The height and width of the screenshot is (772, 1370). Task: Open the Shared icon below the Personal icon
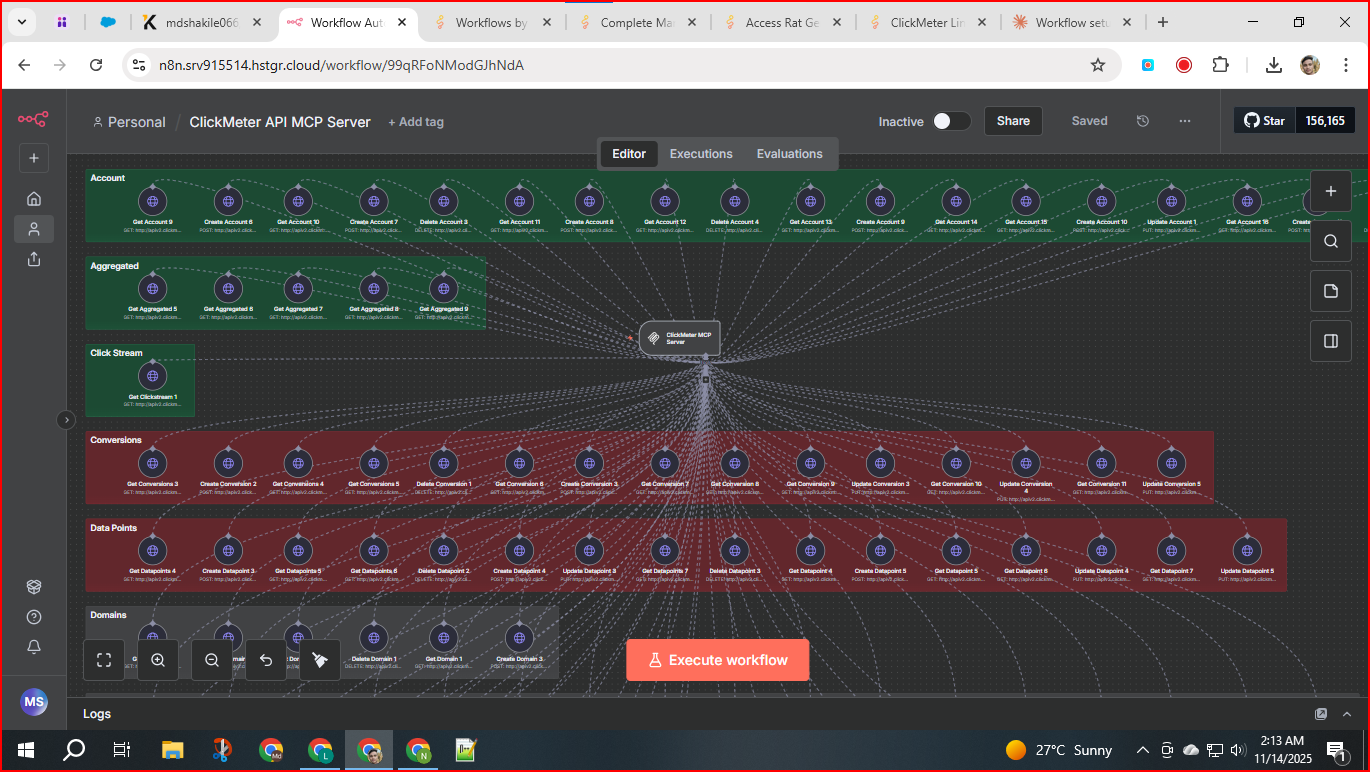34,259
